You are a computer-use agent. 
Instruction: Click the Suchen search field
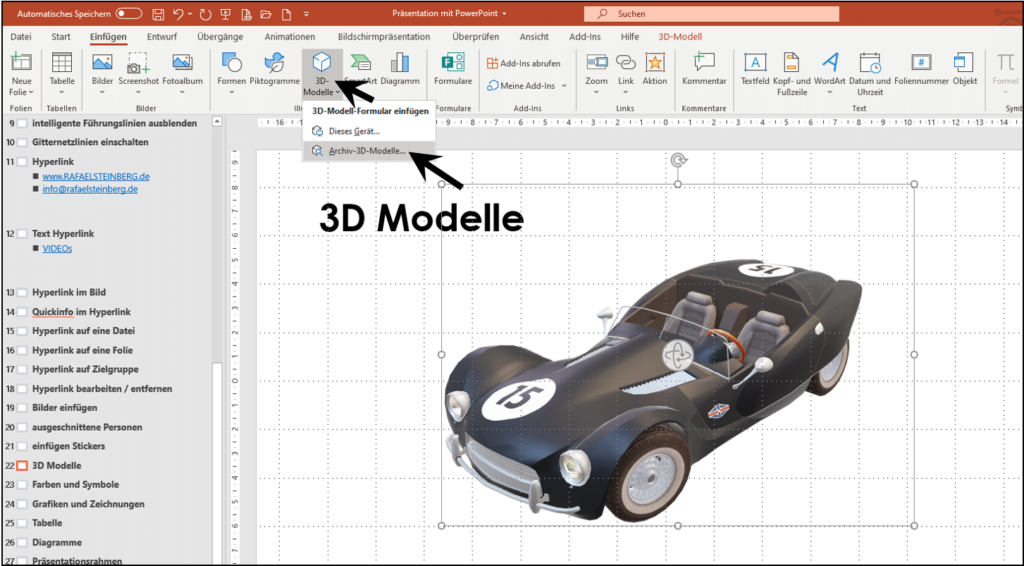coord(711,14)
